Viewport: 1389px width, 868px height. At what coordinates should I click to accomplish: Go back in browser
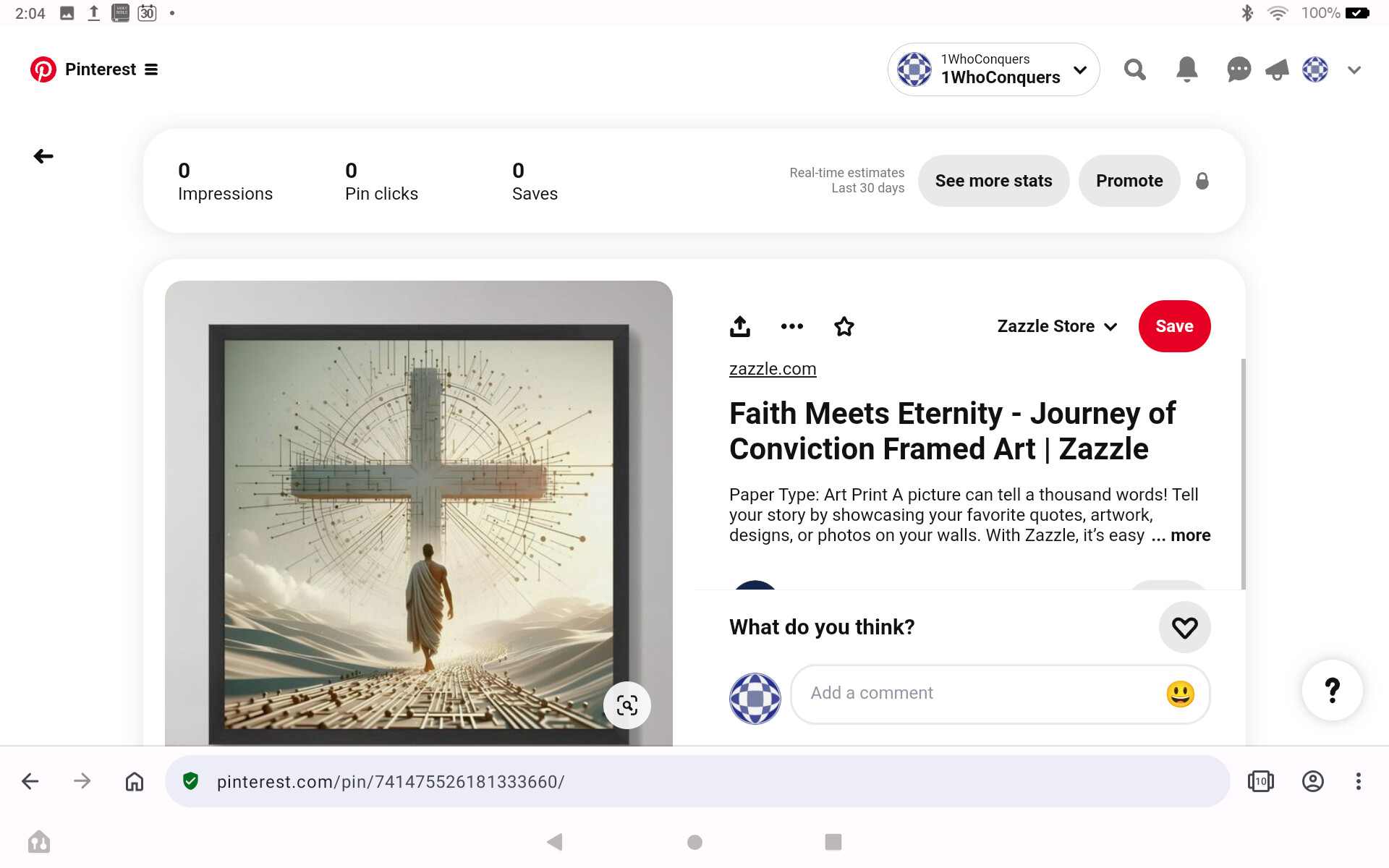click(30, 781)
